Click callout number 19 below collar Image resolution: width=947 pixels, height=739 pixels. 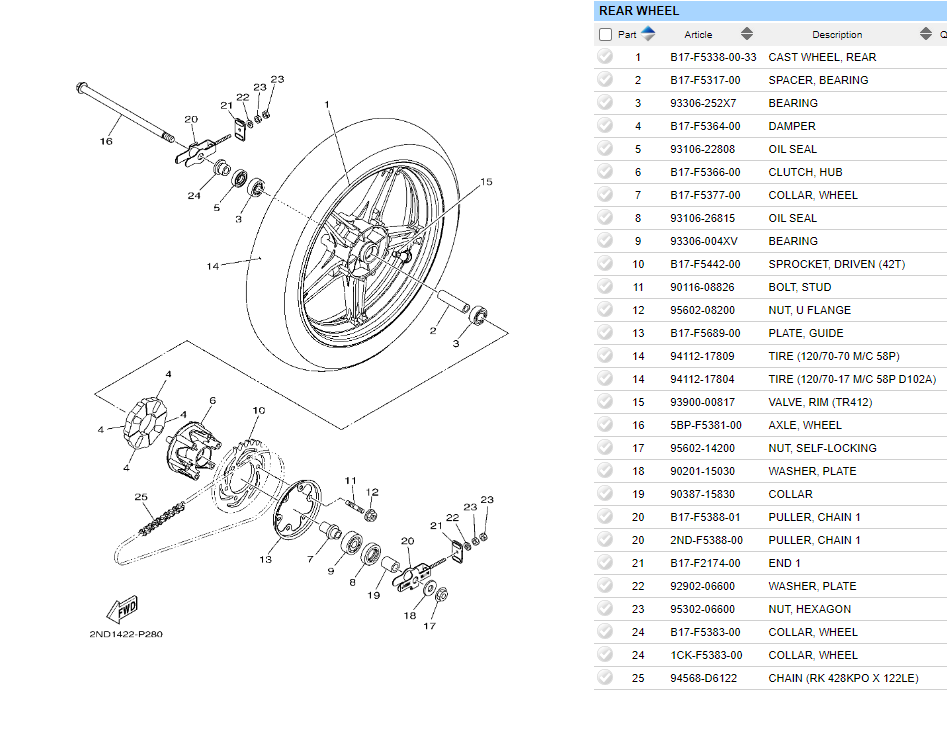pos(374,595)
